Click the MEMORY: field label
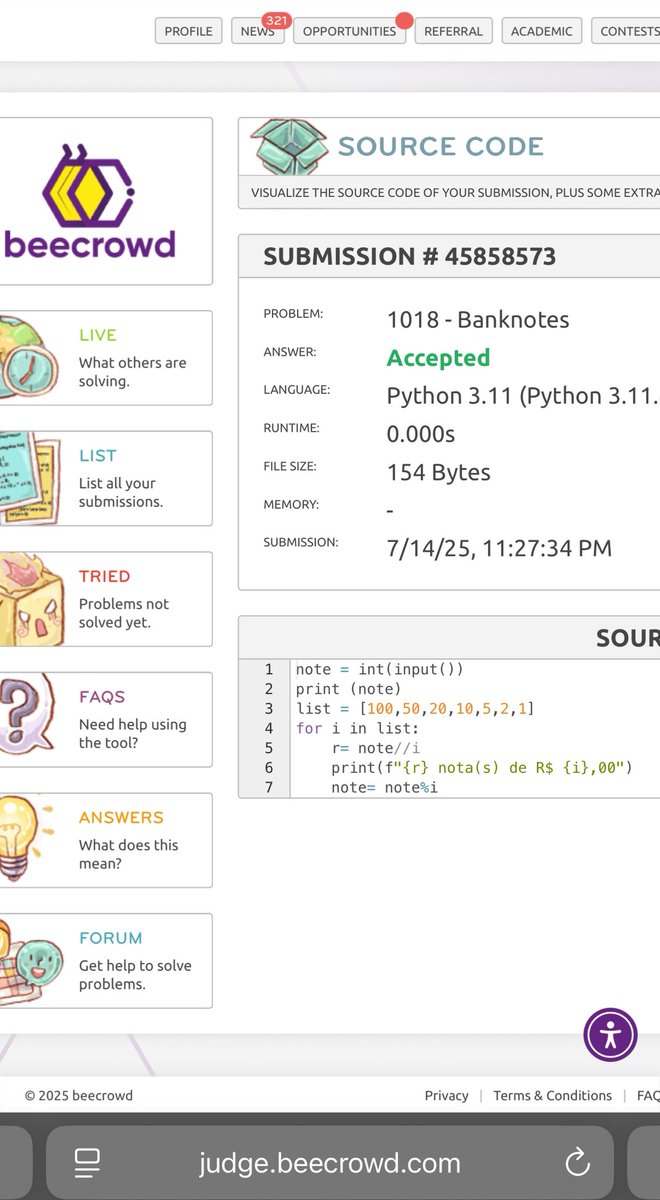 point(291,504)
